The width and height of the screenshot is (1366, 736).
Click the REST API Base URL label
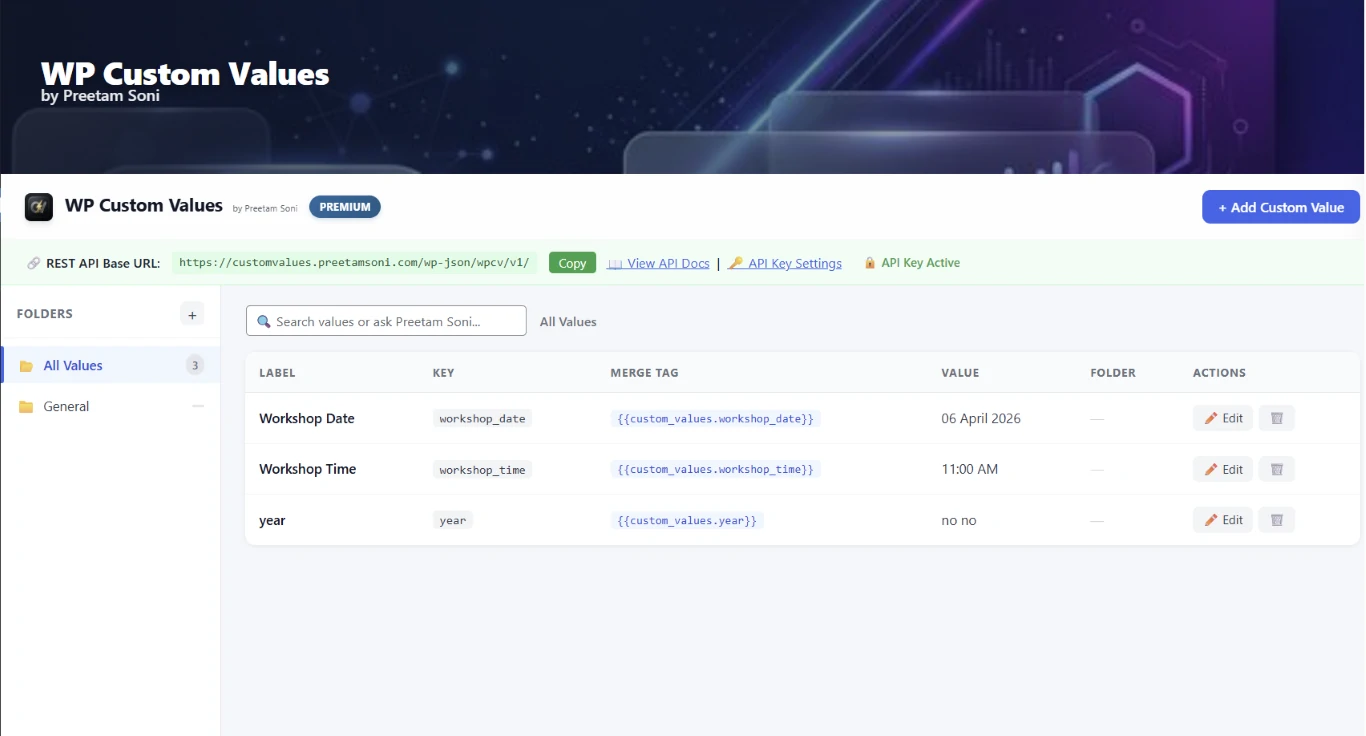(x=103, y=264)
